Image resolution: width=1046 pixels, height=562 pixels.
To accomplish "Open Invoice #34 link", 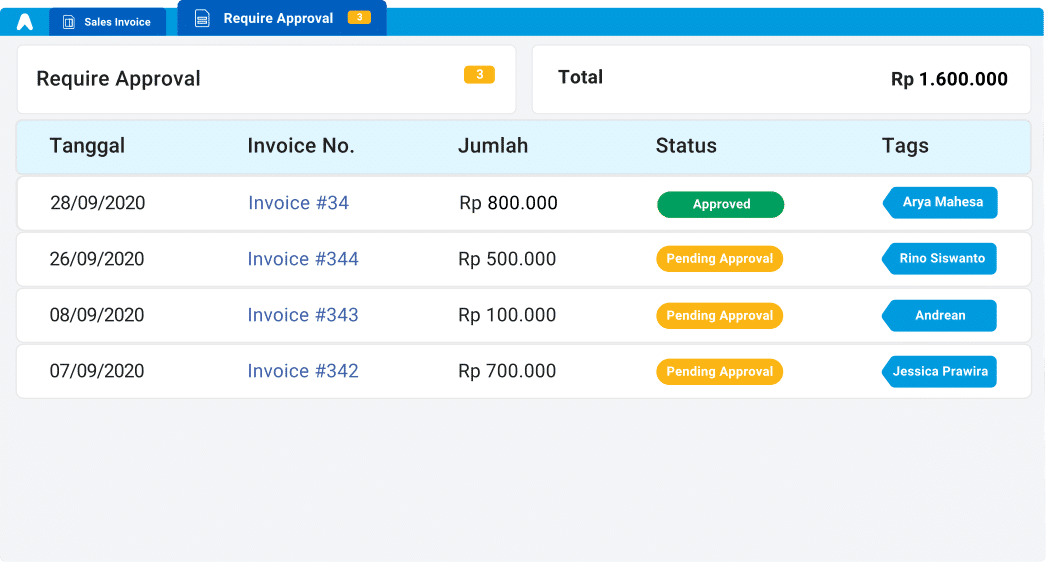I will (298, 203).
